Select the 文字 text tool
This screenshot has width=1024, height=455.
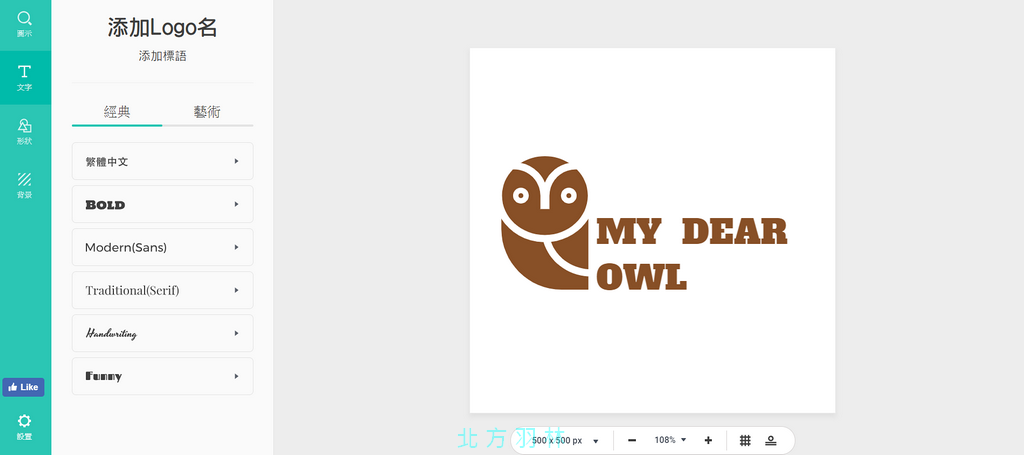[25, 78]
